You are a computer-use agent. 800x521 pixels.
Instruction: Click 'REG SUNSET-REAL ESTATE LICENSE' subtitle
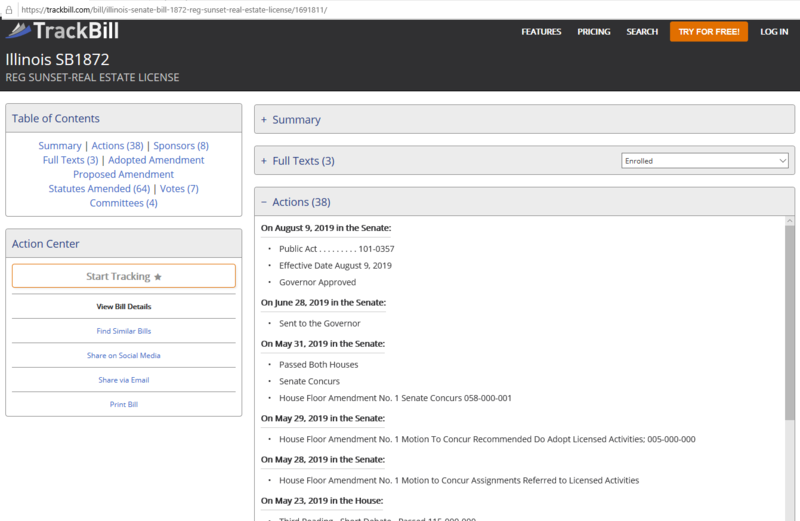tap(92, 78)
